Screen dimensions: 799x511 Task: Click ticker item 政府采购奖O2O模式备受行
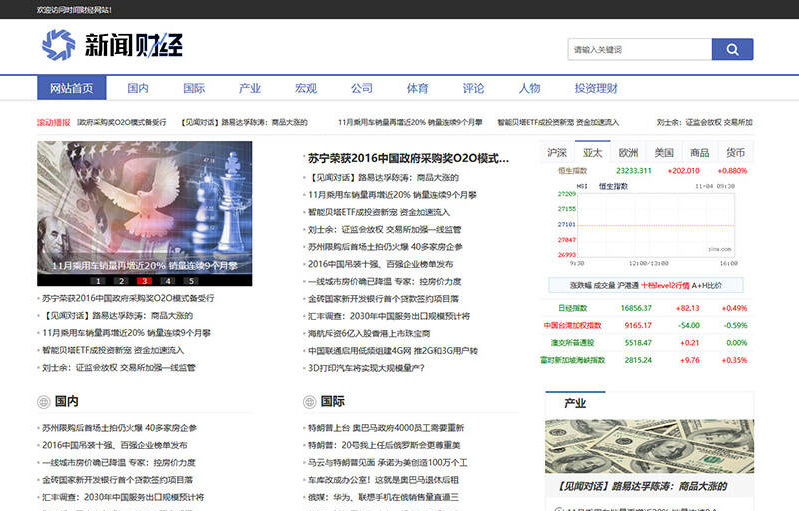pyautogui.click(x=122, y=122)
